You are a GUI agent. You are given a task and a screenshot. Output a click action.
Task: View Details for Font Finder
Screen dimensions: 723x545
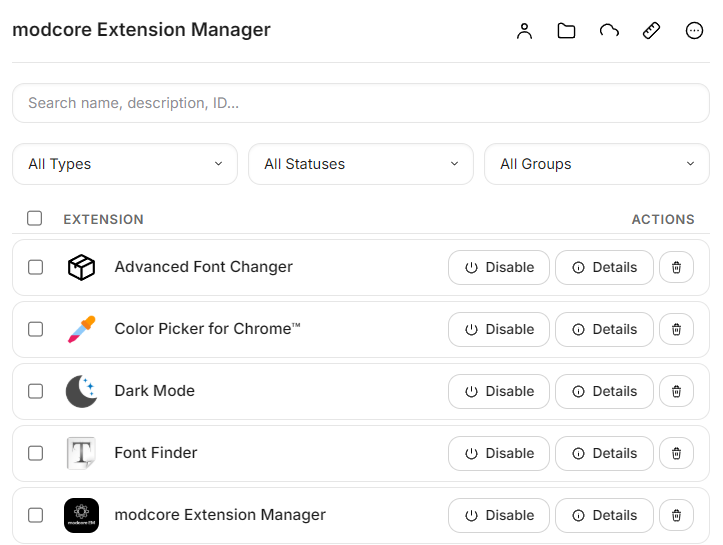604,453
